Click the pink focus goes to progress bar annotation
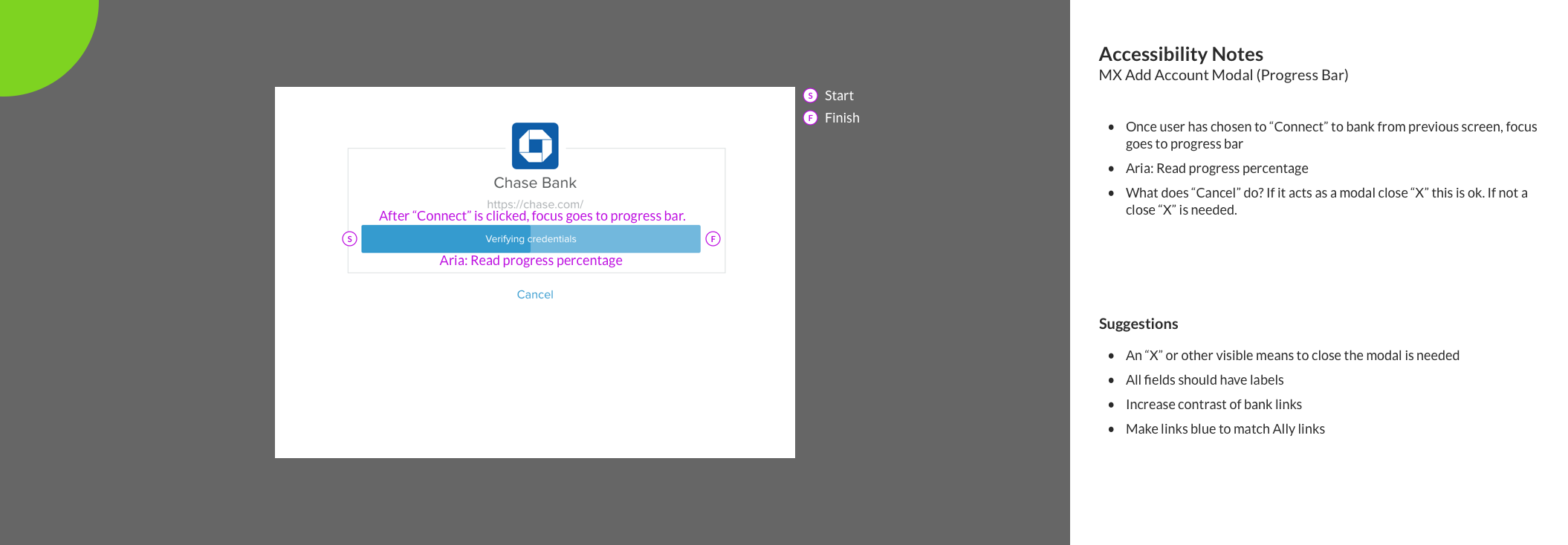The width and height of the screenshot is (1568, 545). coord(532,216)
